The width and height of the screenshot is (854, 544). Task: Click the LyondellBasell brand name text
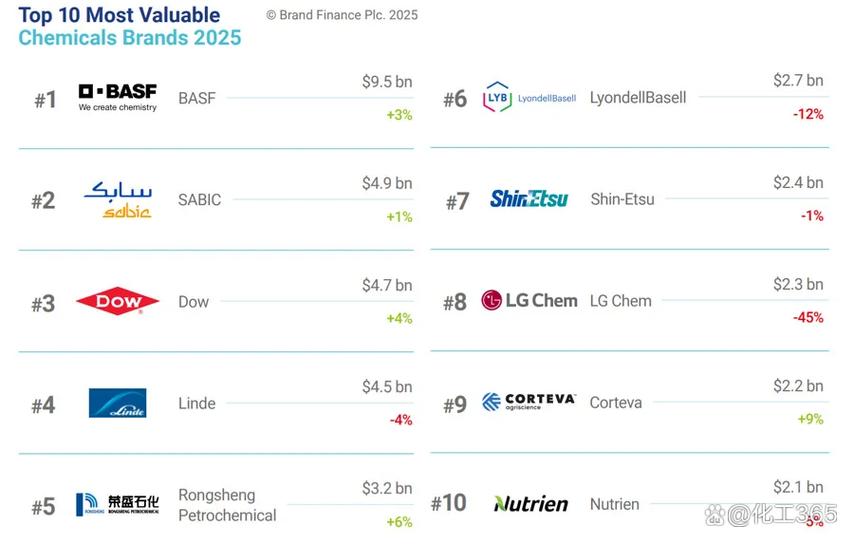(638, 98)
